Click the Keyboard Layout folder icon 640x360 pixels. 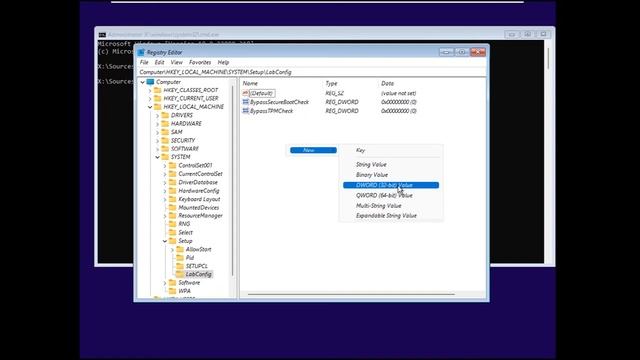(x=173, y=199)
